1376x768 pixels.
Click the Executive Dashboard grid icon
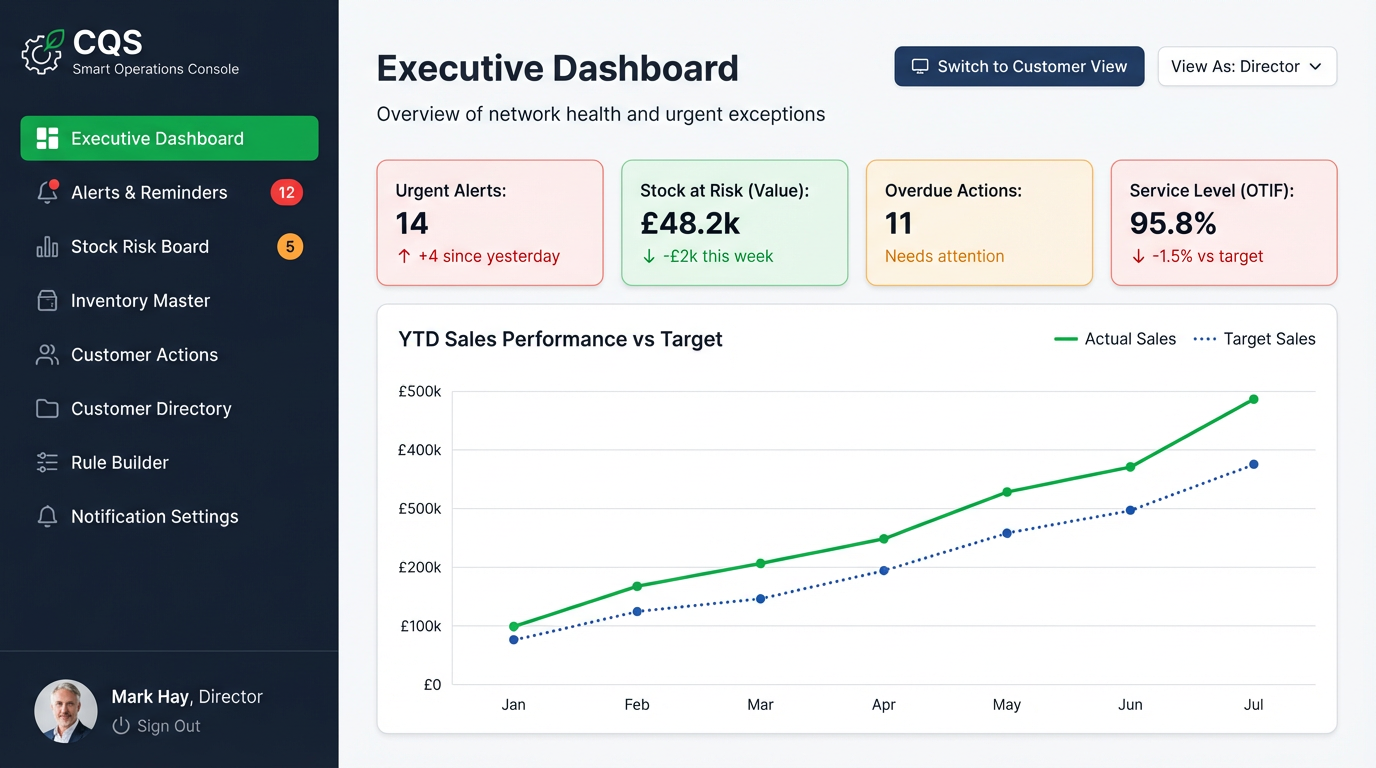47,138
